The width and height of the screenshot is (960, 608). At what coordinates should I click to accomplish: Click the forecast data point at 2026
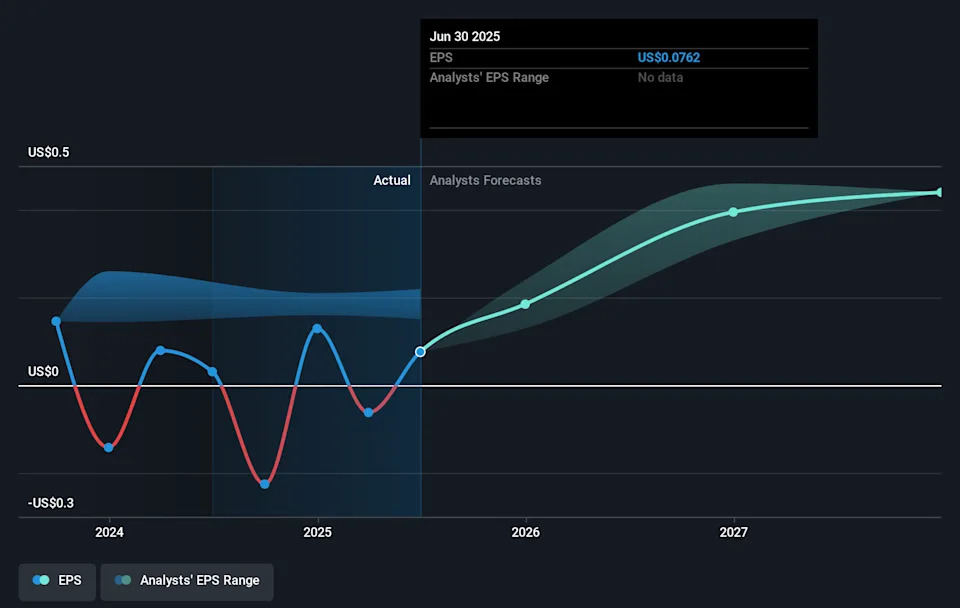pos(525,304)
